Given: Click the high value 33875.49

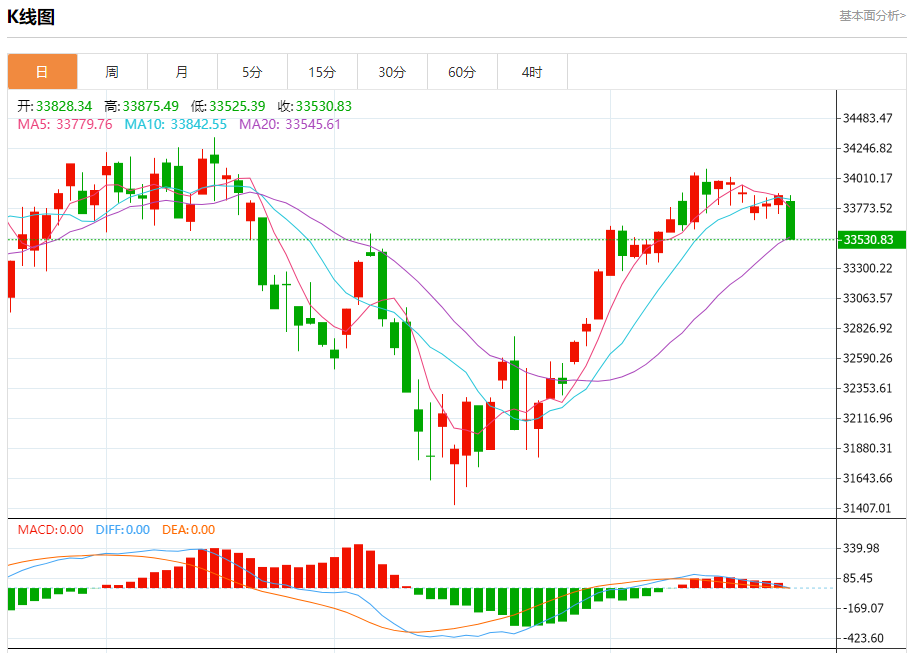Looking at the screenshot, I should pos(150,106).
